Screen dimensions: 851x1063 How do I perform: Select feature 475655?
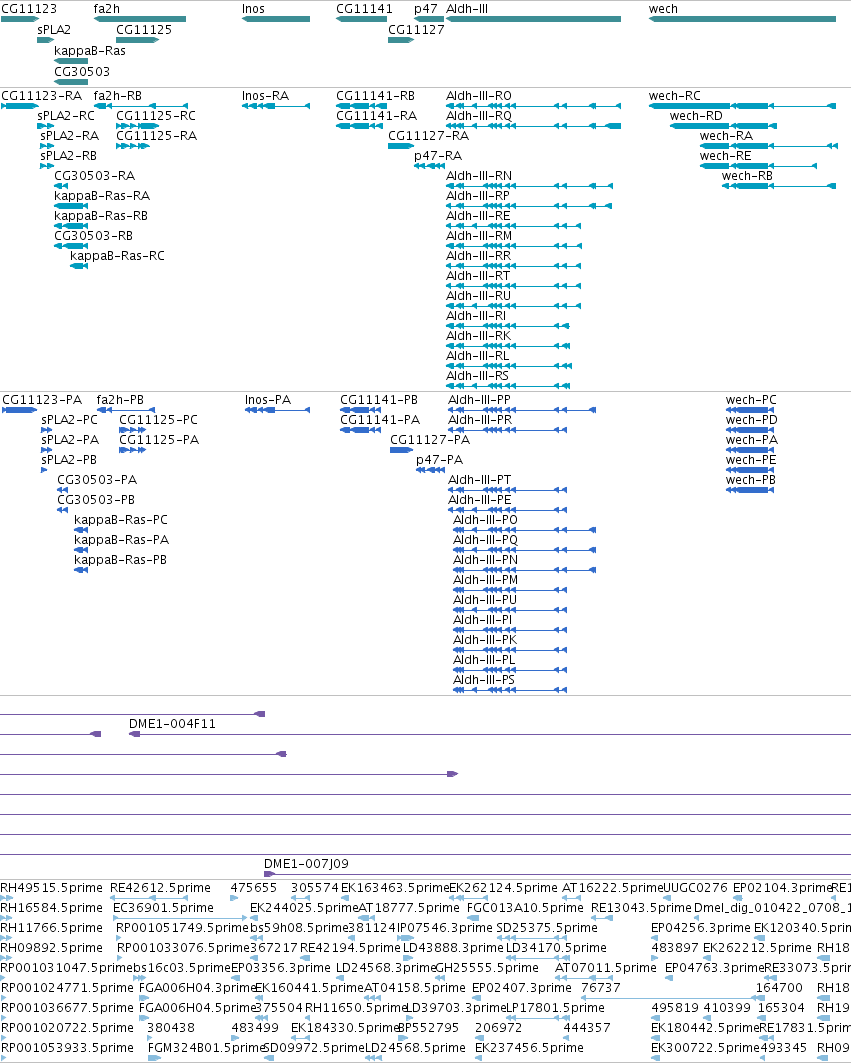tap(254, 887)
